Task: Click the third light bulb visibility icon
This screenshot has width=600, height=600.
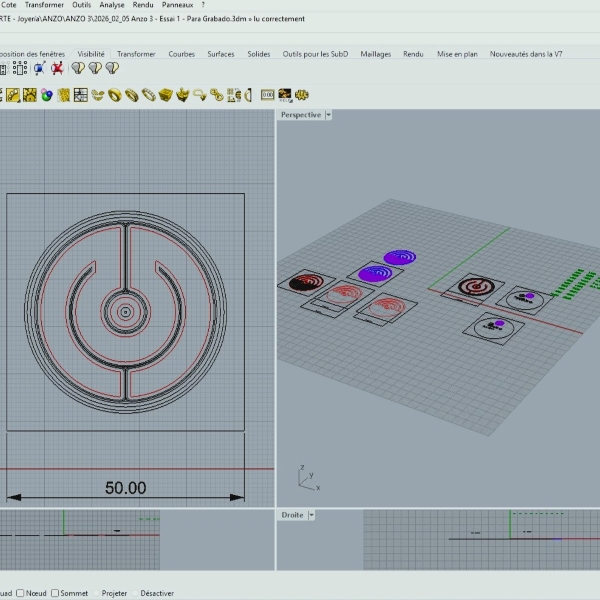Action: tap(112, 68)
